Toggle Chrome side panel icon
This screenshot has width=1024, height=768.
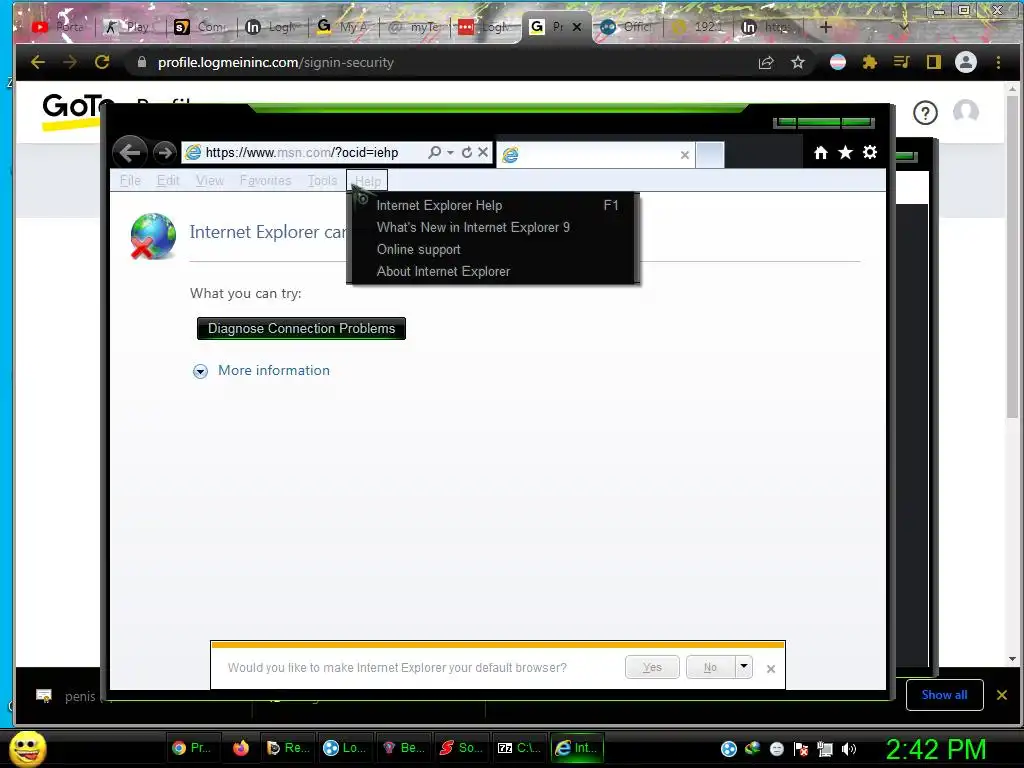tap(933, 62)
